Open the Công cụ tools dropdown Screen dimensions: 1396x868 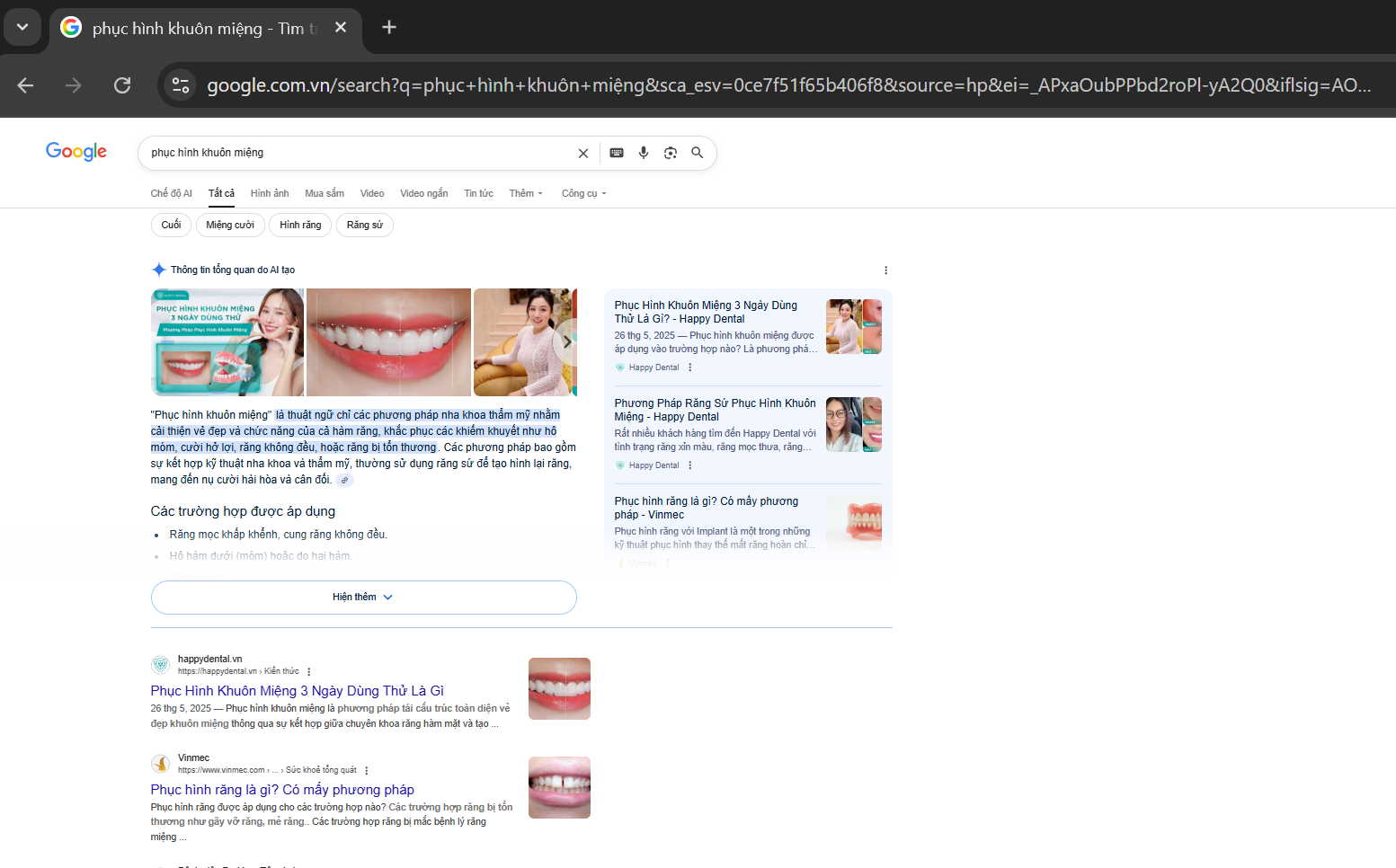click(584, 193)
